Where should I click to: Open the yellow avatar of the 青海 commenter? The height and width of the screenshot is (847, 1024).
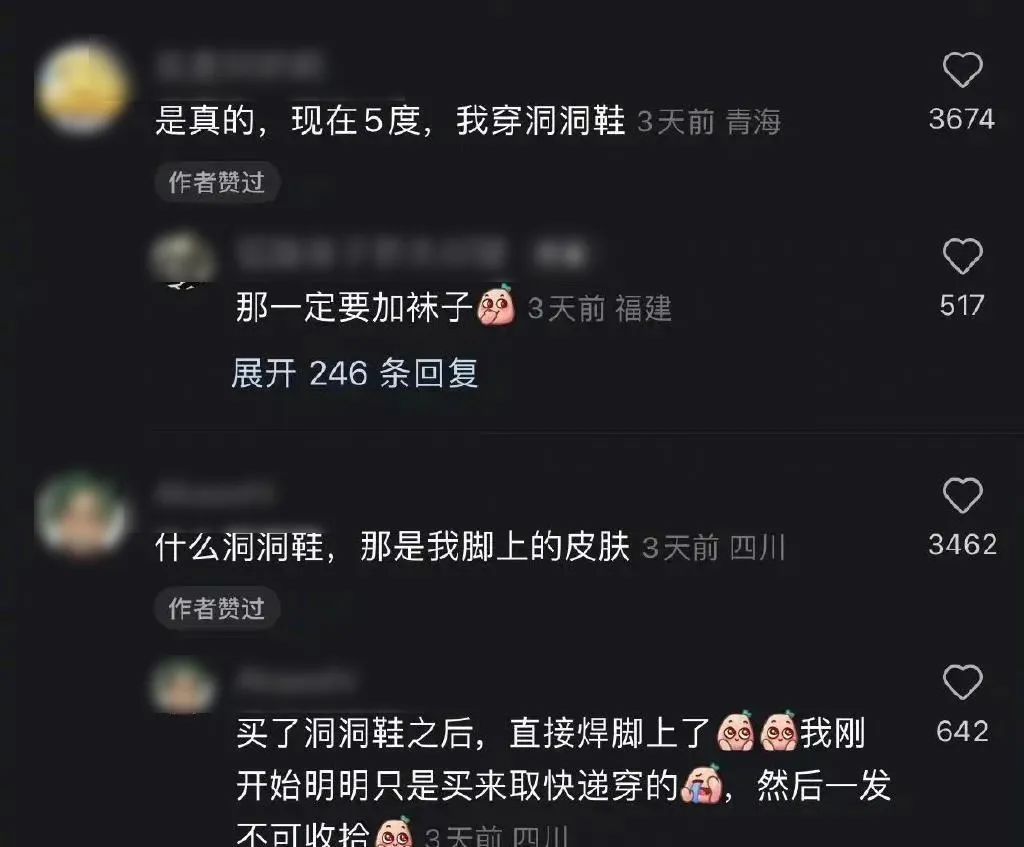(x=82, y=88)
